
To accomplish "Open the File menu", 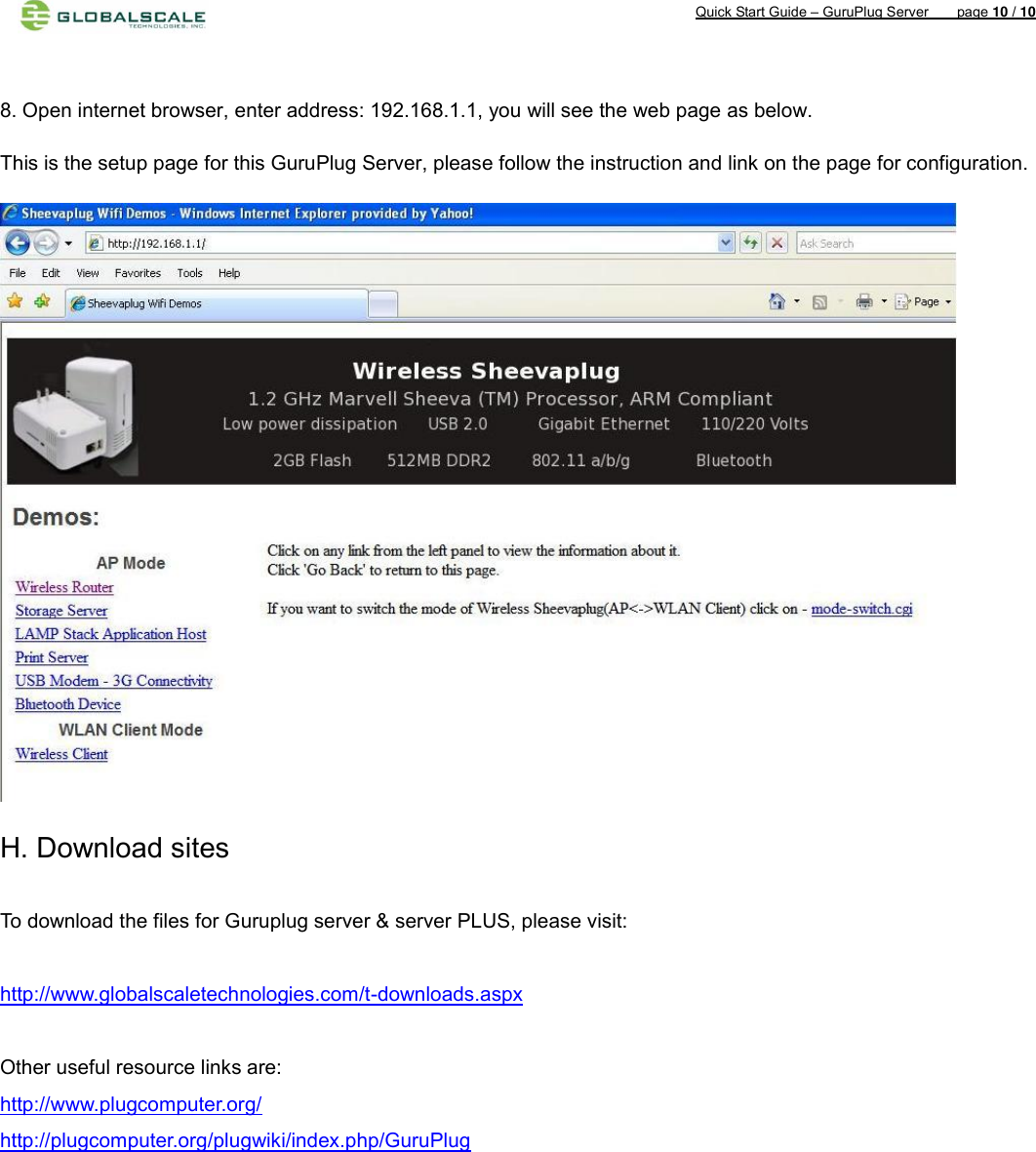I will click(x=18, y=273).
